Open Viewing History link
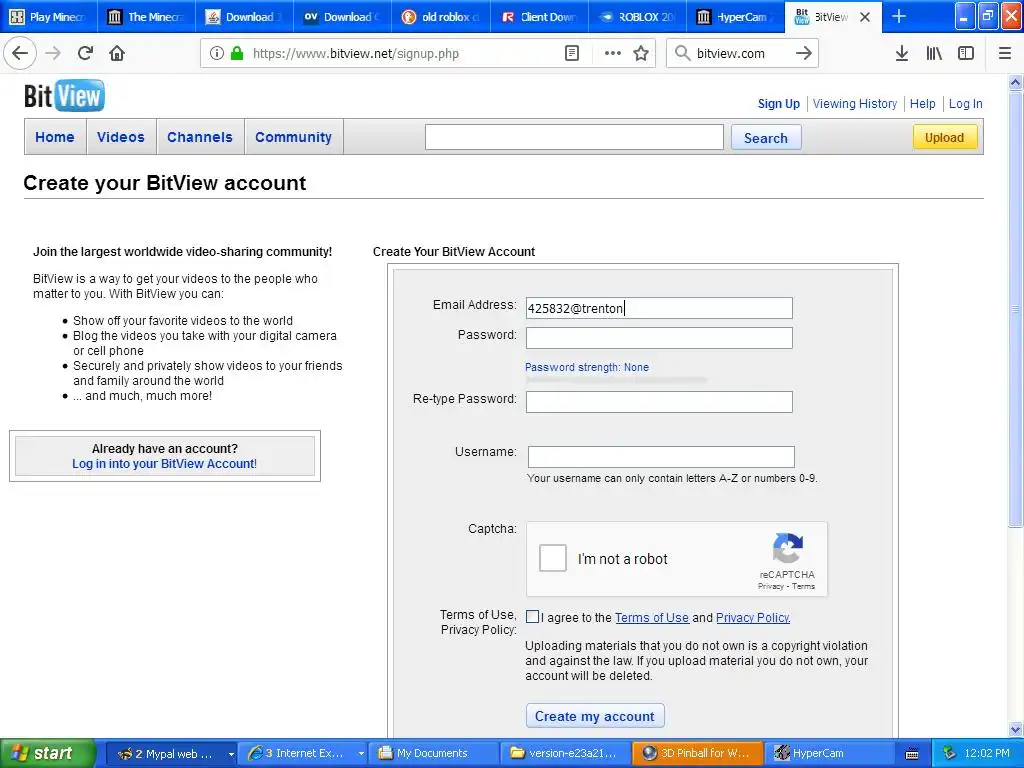This screenshot has height=768, width=1024. click(855, 103)
